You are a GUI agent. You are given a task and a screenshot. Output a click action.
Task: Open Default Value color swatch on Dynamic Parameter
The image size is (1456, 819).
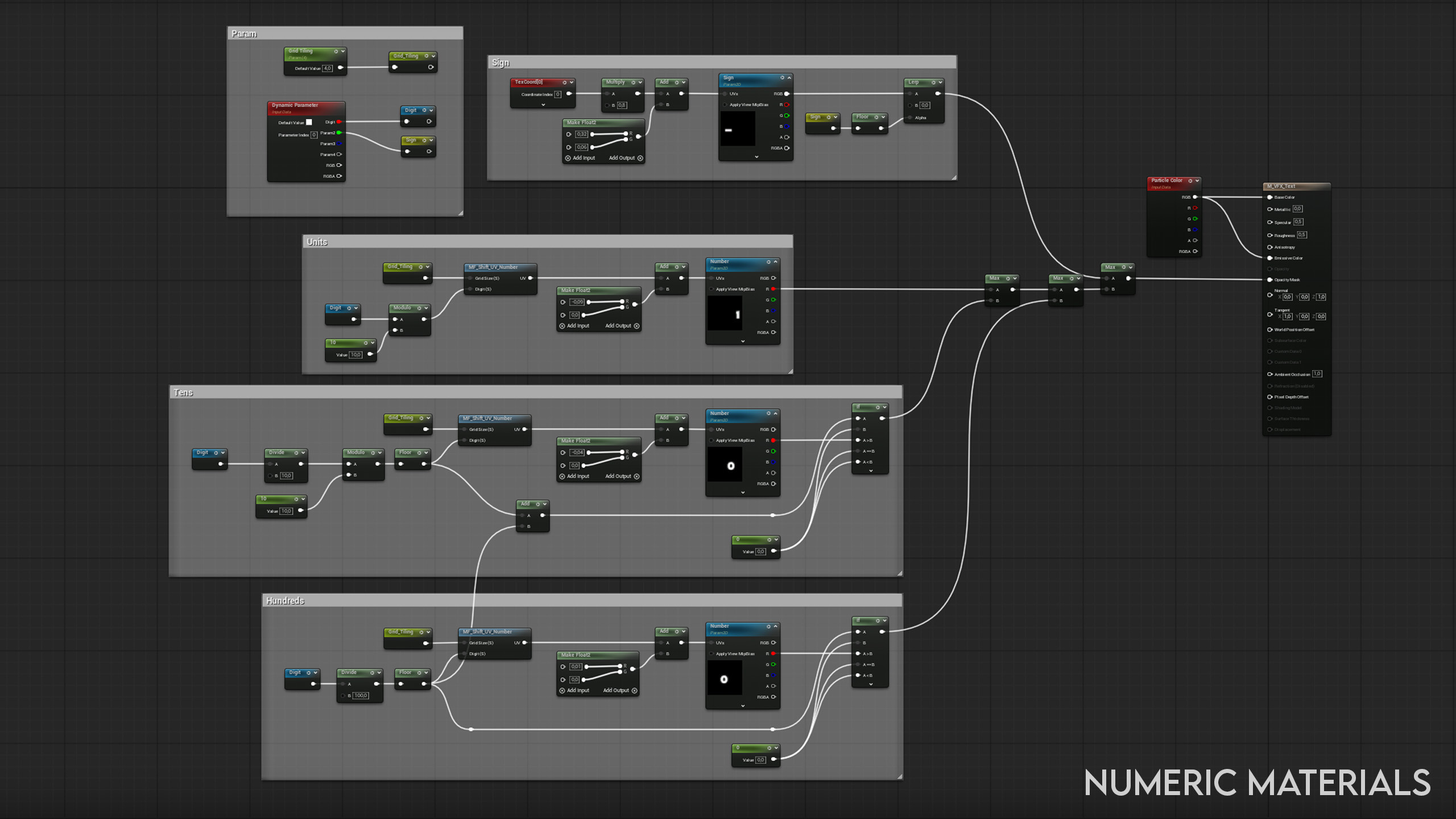[x=309, y=122]
